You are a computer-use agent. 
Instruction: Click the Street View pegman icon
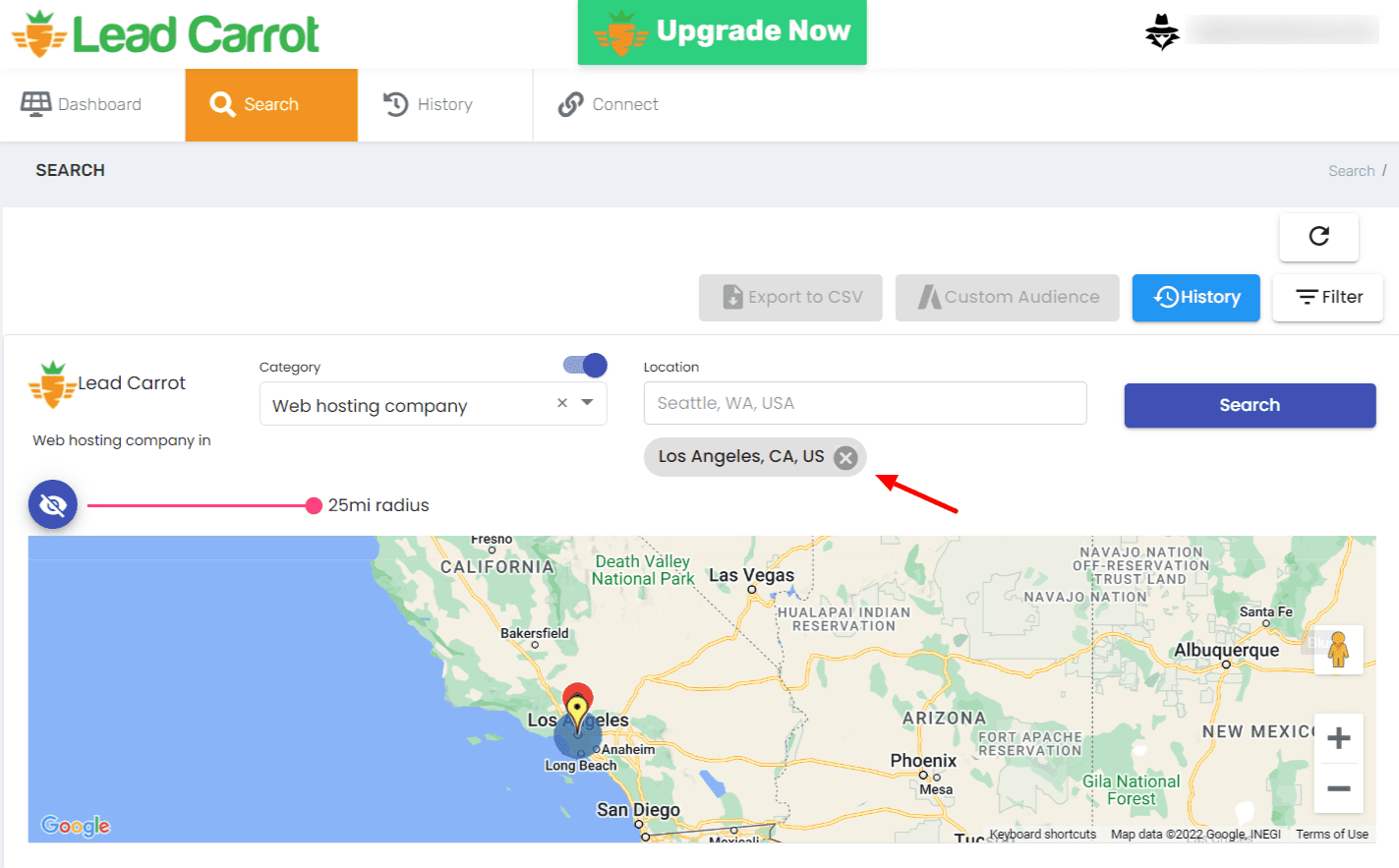pos(1338,650)
